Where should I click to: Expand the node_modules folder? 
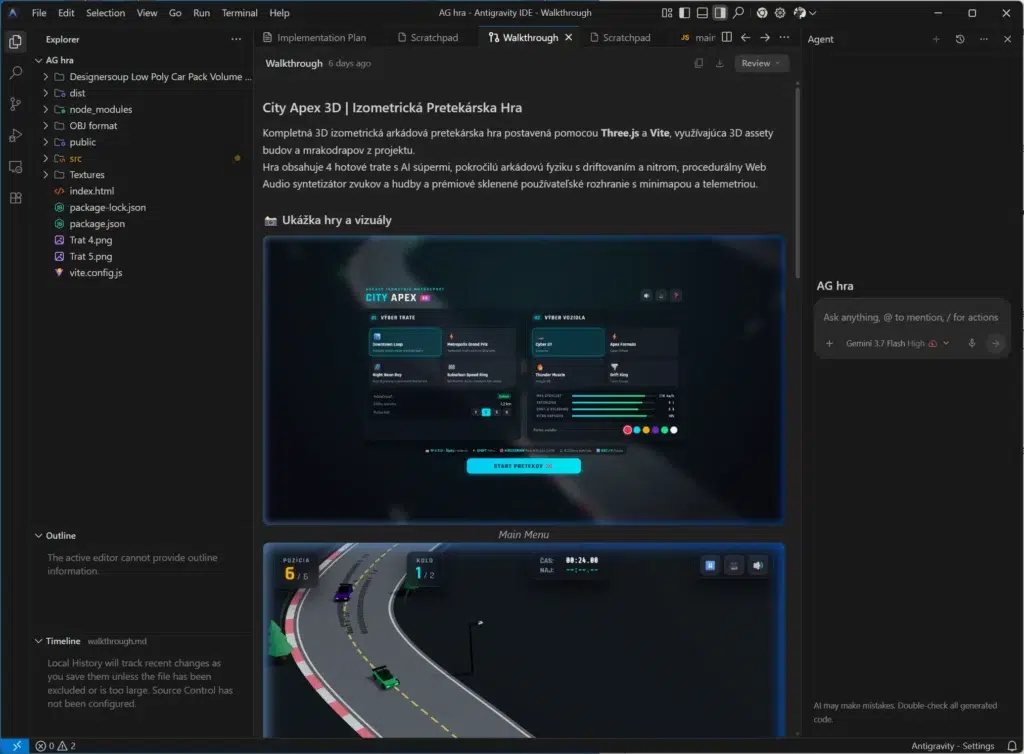click(x=46, y=109)
